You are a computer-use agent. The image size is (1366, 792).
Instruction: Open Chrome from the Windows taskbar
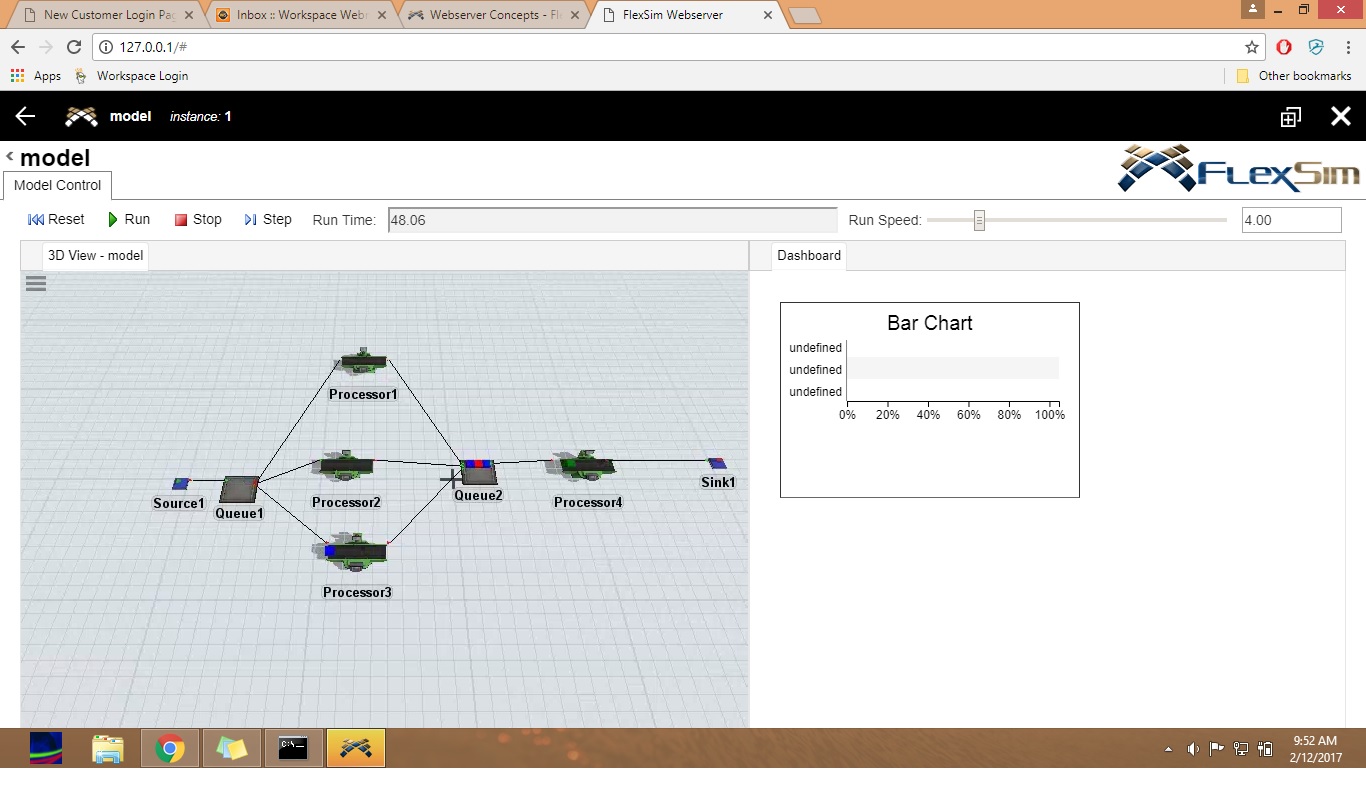pyautogui.click(x=170, y=748)
